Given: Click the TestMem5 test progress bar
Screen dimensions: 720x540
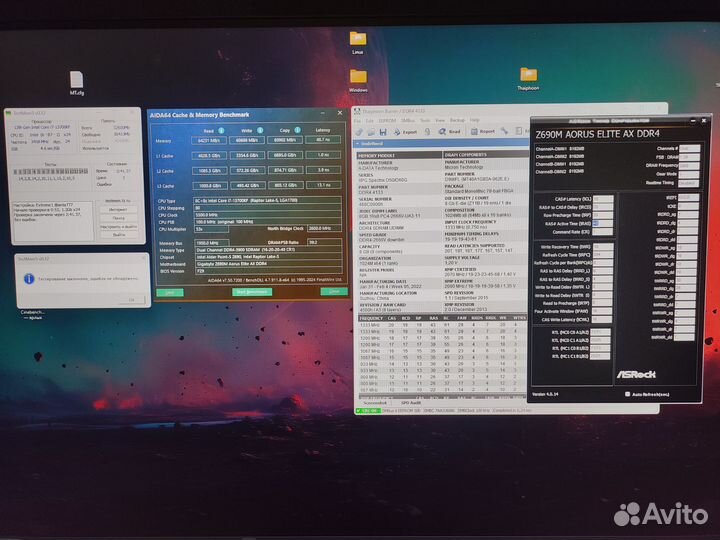Looking at the screenshot, I should click(51, 171).
